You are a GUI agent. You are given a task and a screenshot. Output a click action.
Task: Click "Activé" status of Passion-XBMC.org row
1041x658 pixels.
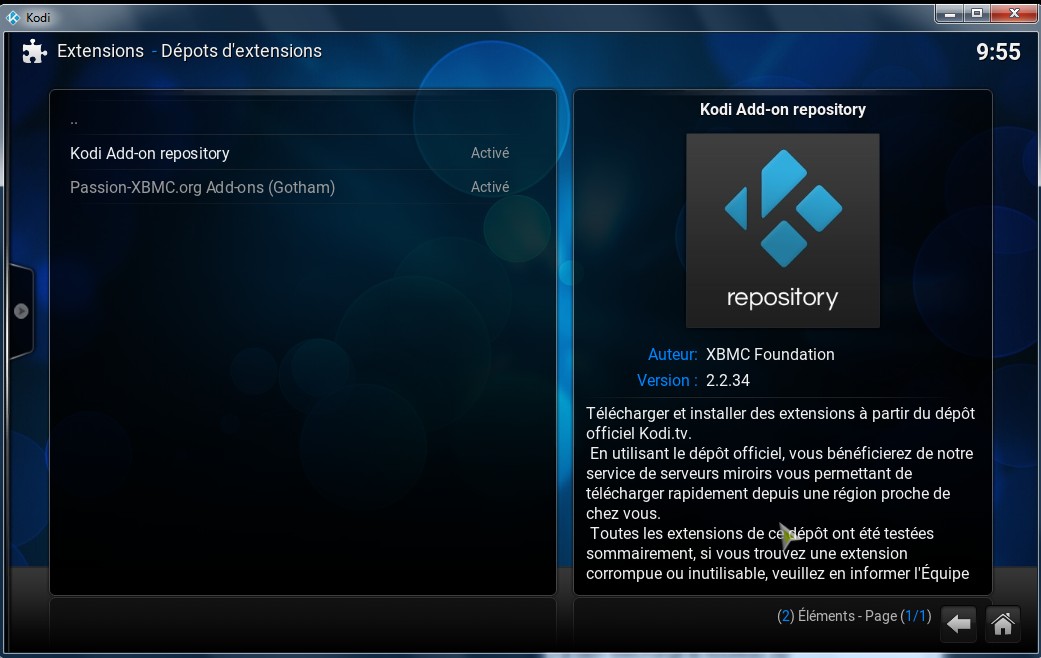pos(490,187)
